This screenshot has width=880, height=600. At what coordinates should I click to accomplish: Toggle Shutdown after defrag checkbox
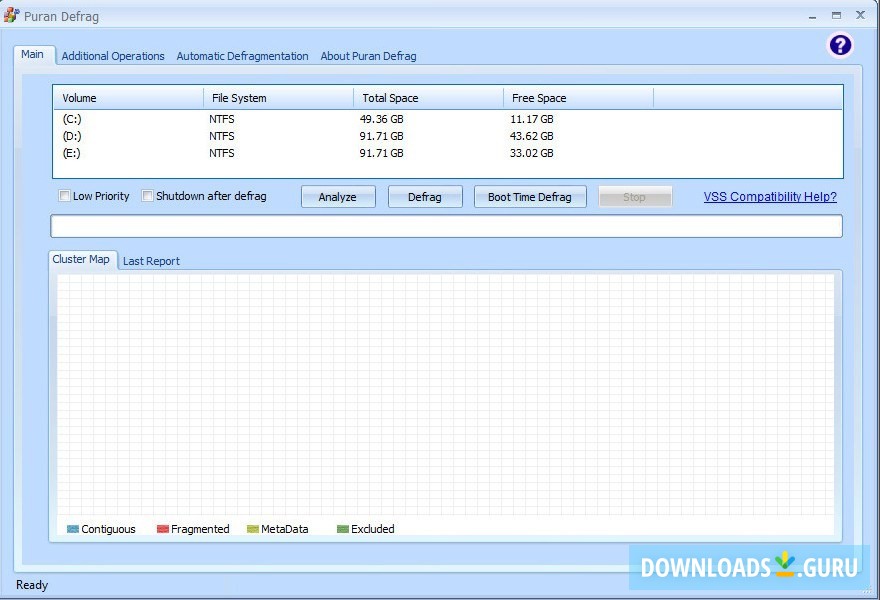148,196
